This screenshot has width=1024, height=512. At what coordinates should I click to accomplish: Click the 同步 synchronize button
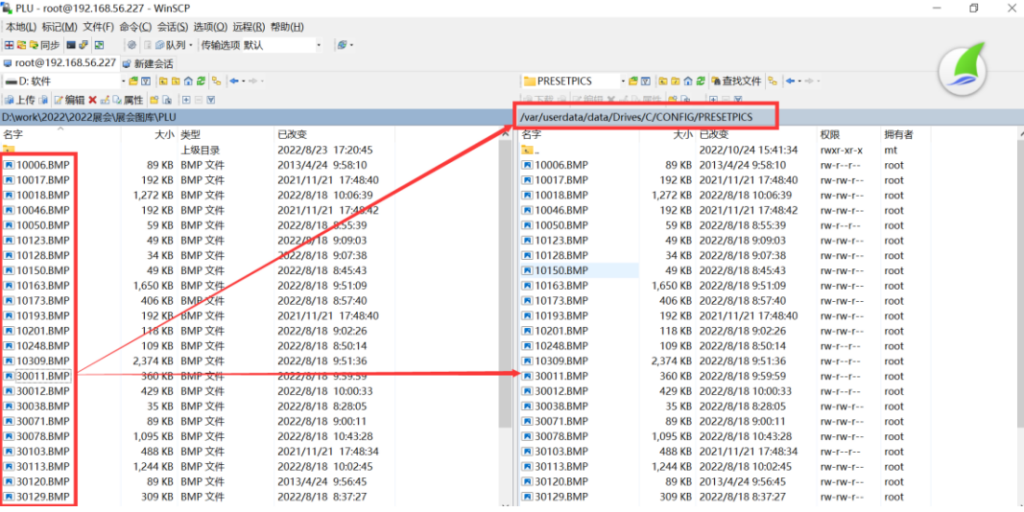44,45
